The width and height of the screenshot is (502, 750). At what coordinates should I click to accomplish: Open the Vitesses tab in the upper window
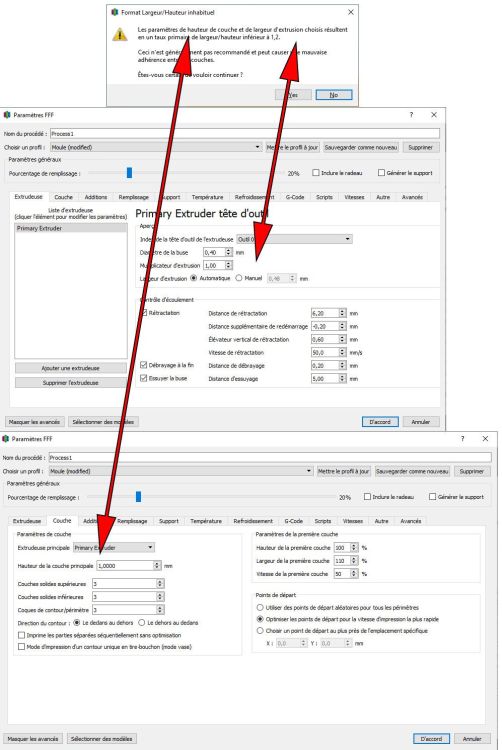coord(354,197)
